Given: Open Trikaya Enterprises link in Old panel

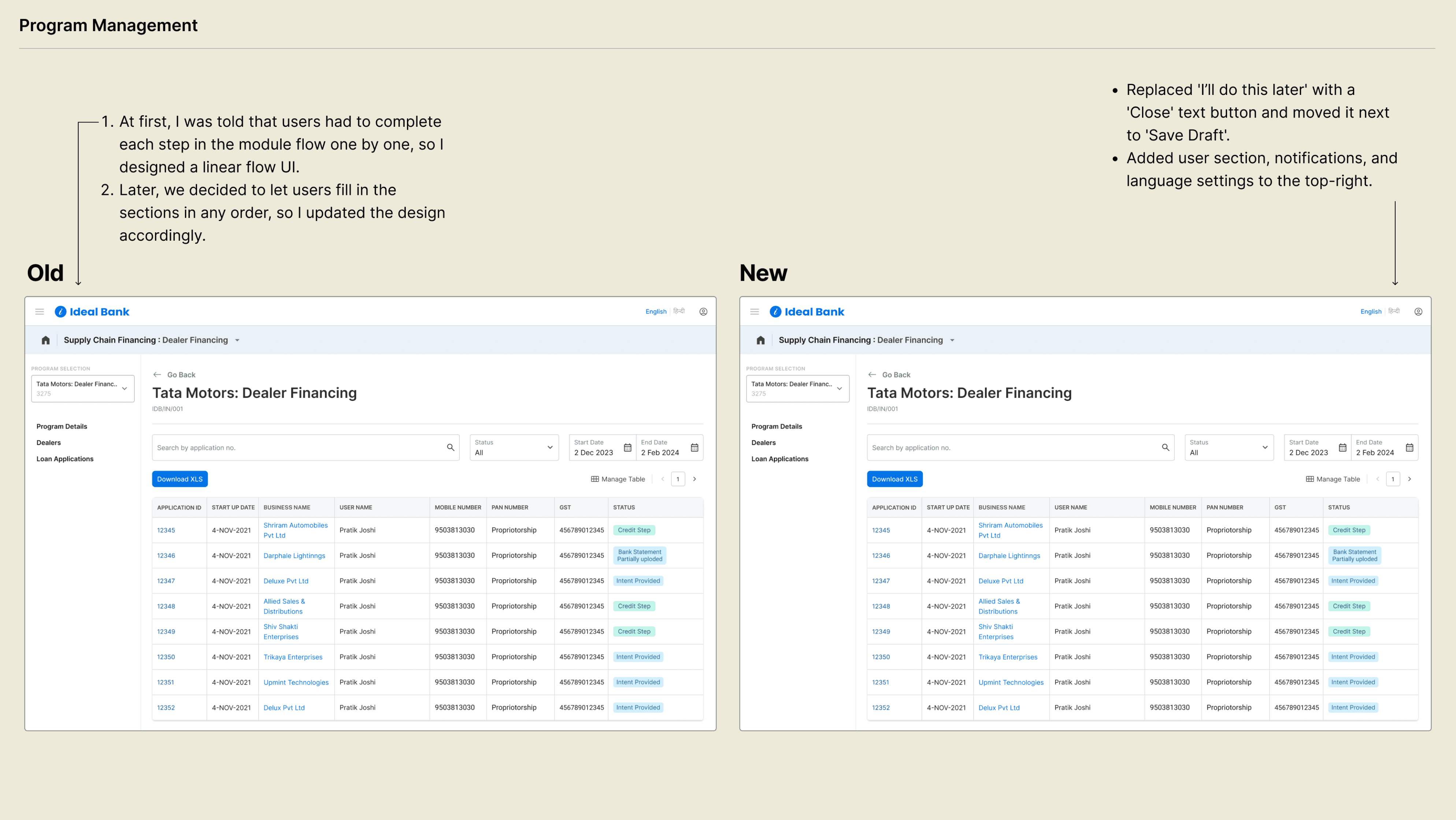Looking at the screenshot, I should (293, 657).
